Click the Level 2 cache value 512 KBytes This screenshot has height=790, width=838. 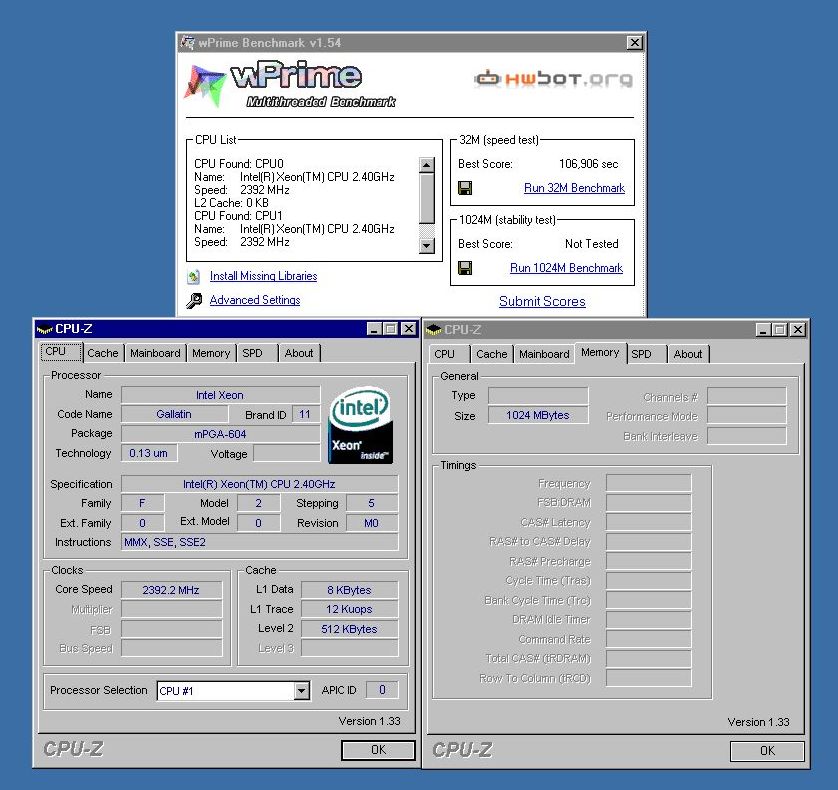[x=350, y=629]
